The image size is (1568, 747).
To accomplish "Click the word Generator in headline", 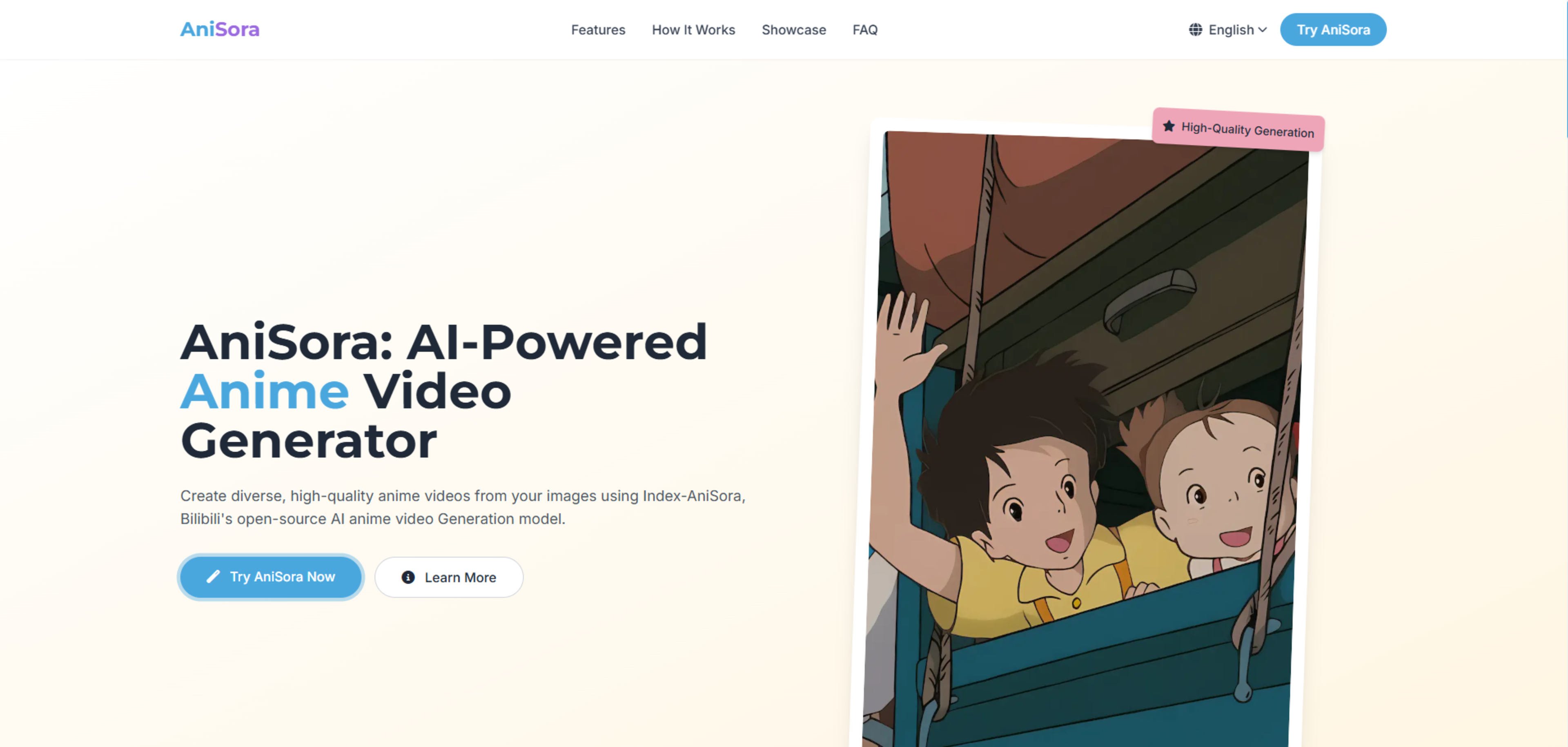I will pos(309,441).
